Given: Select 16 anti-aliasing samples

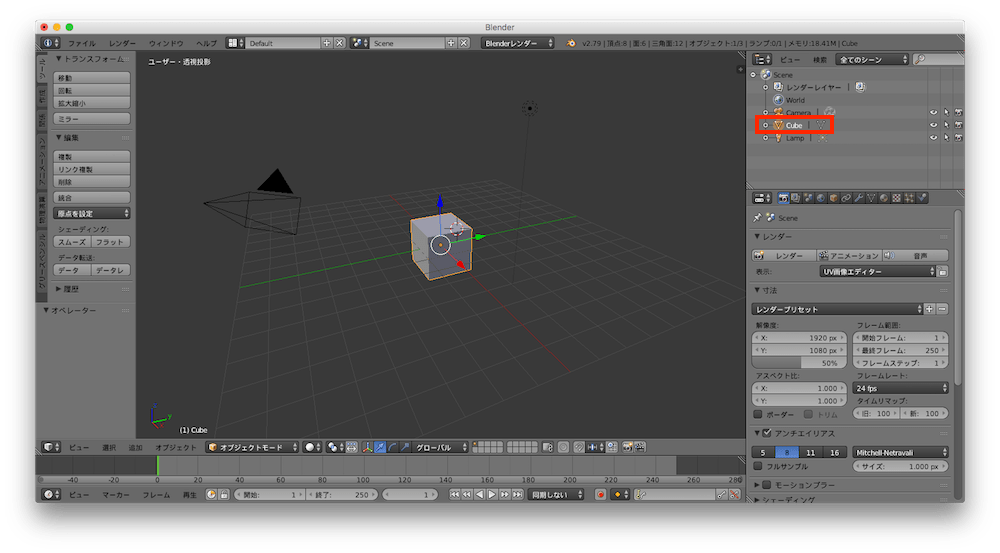Looking at the screenshot, I should (x=835, y=452).
